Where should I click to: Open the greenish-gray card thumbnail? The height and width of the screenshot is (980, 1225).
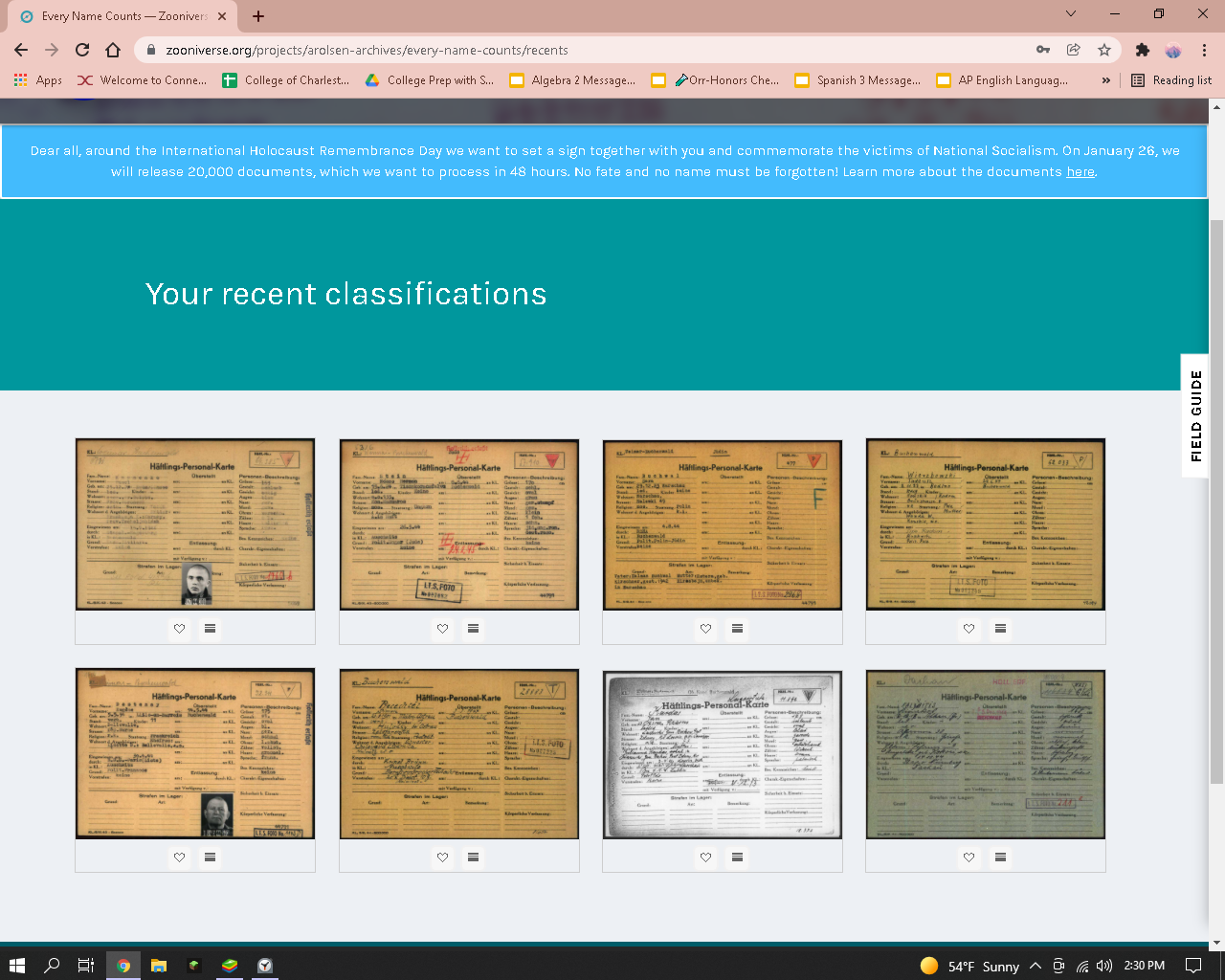tap(986, 754)
